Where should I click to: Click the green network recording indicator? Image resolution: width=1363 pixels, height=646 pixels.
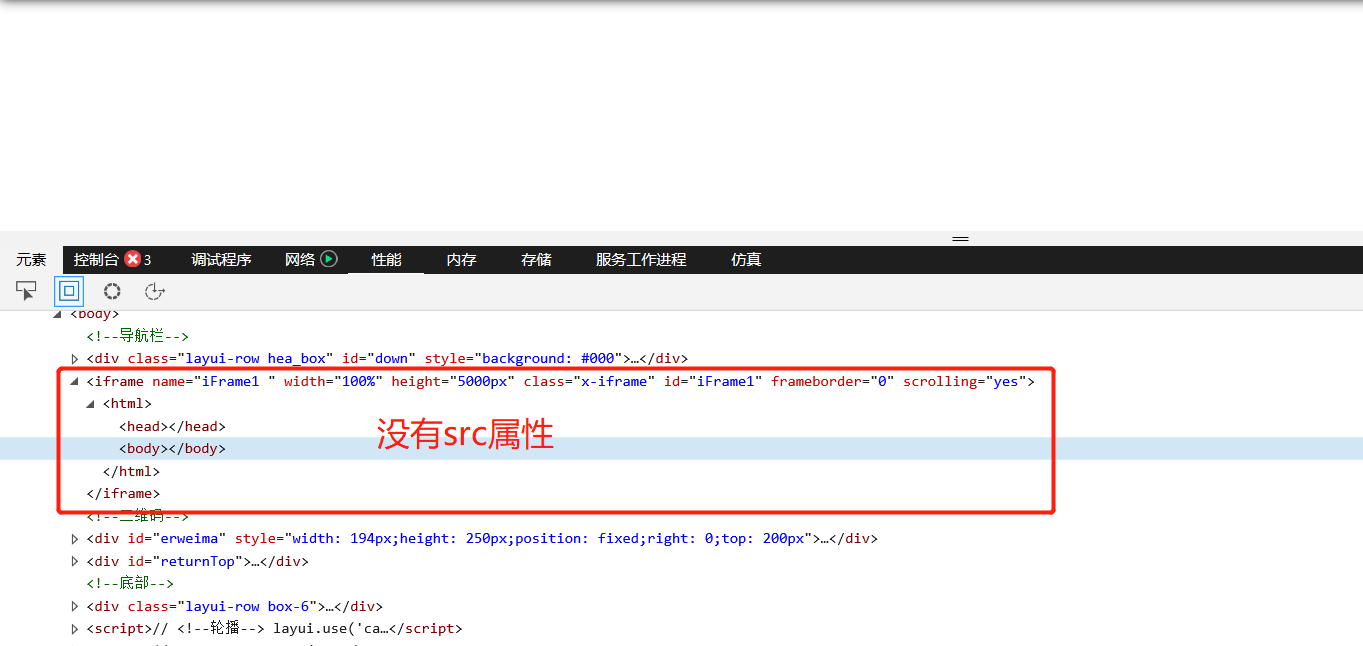pyautogui.click(x=330, y=259)
